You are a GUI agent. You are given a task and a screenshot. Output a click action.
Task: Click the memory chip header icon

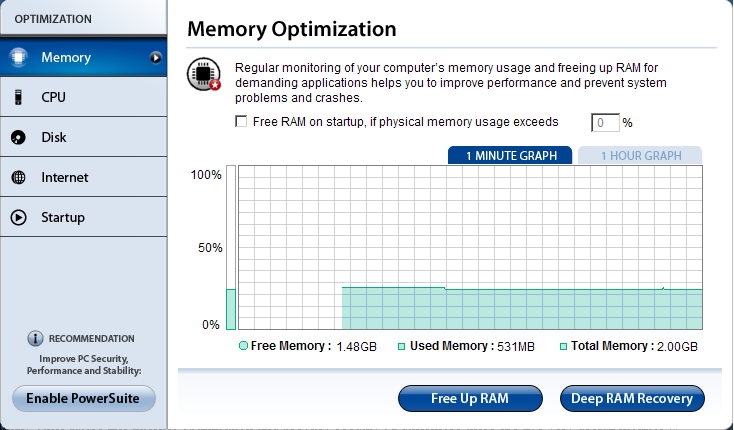click(204, 76)
